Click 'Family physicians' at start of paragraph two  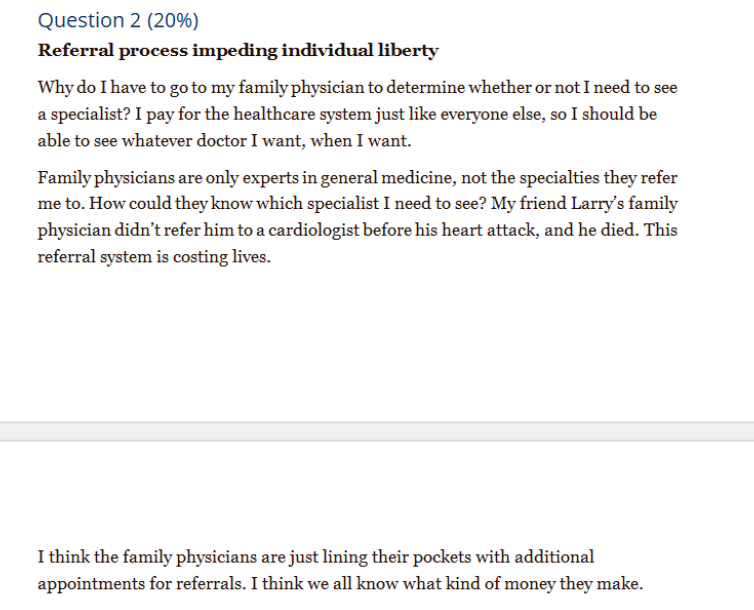106,178
